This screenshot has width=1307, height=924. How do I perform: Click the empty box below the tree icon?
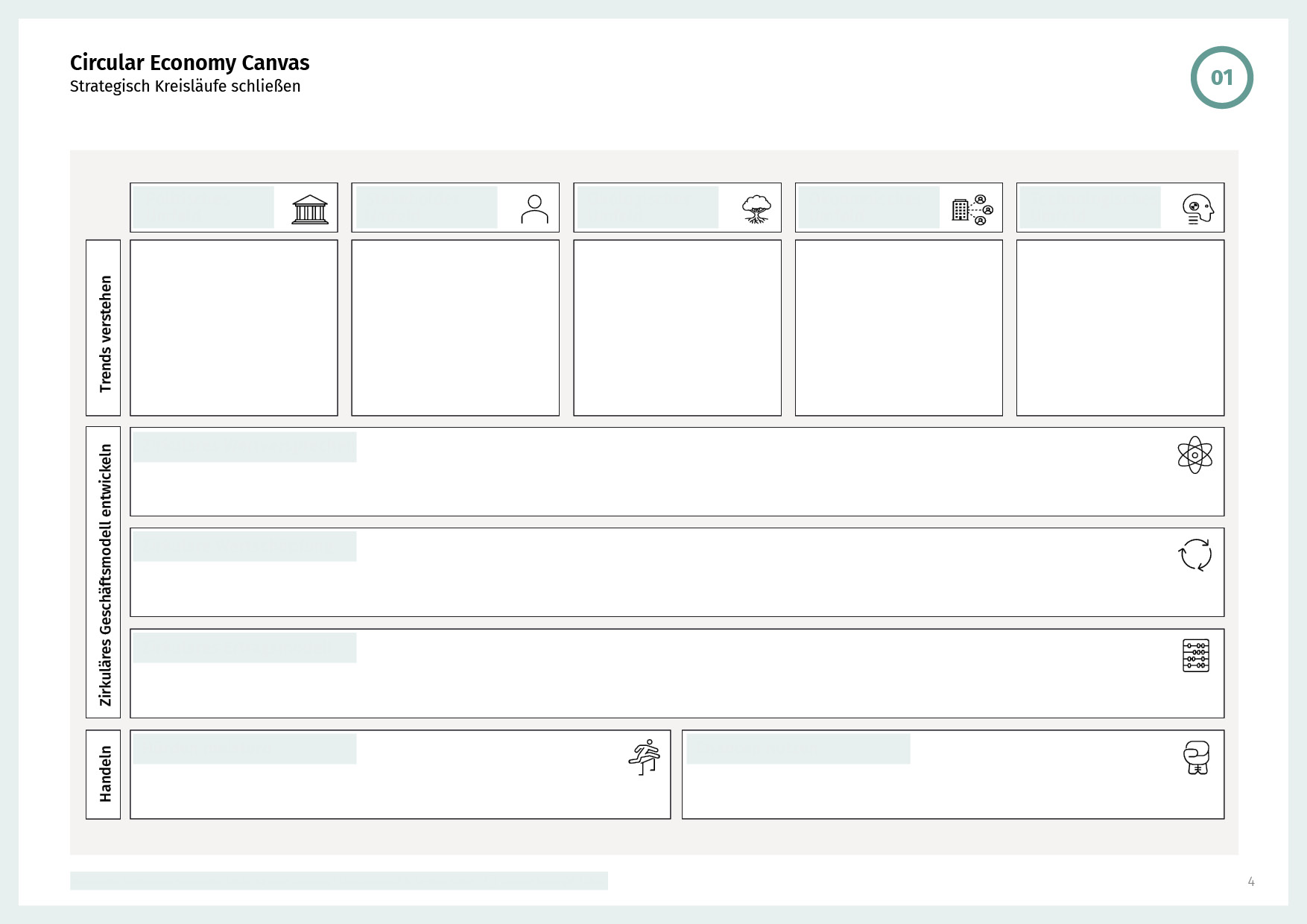677,328
